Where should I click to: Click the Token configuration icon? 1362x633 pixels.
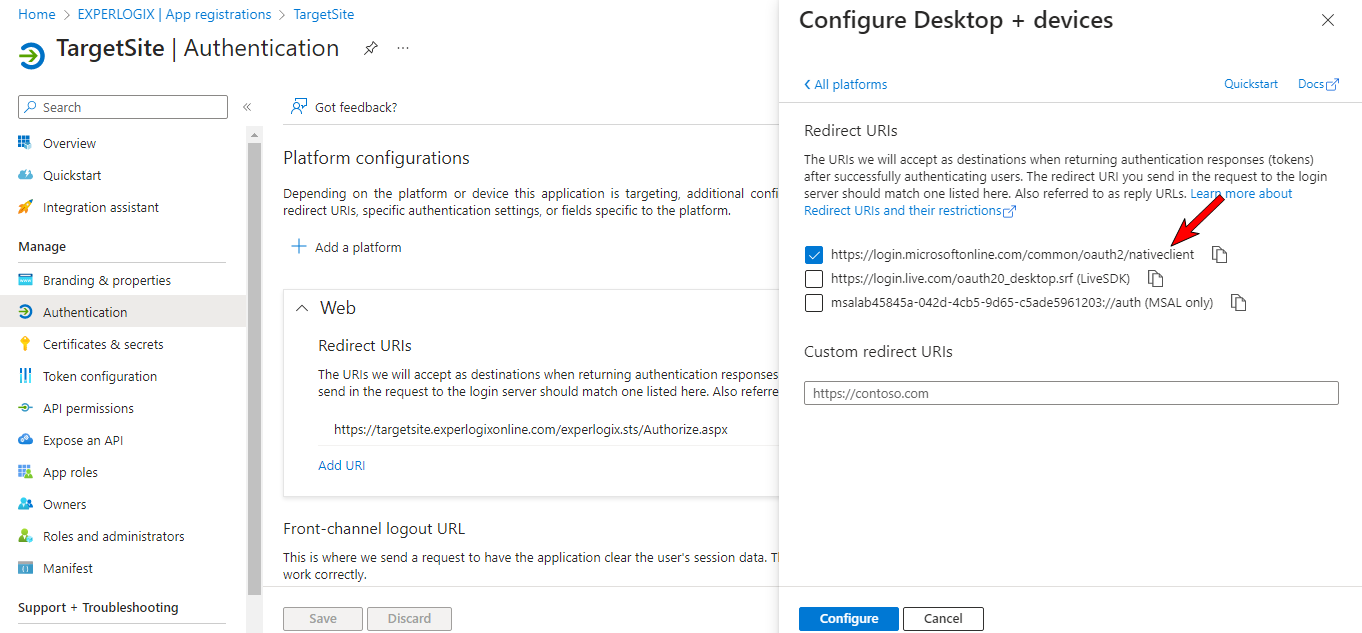pos(26,376)
